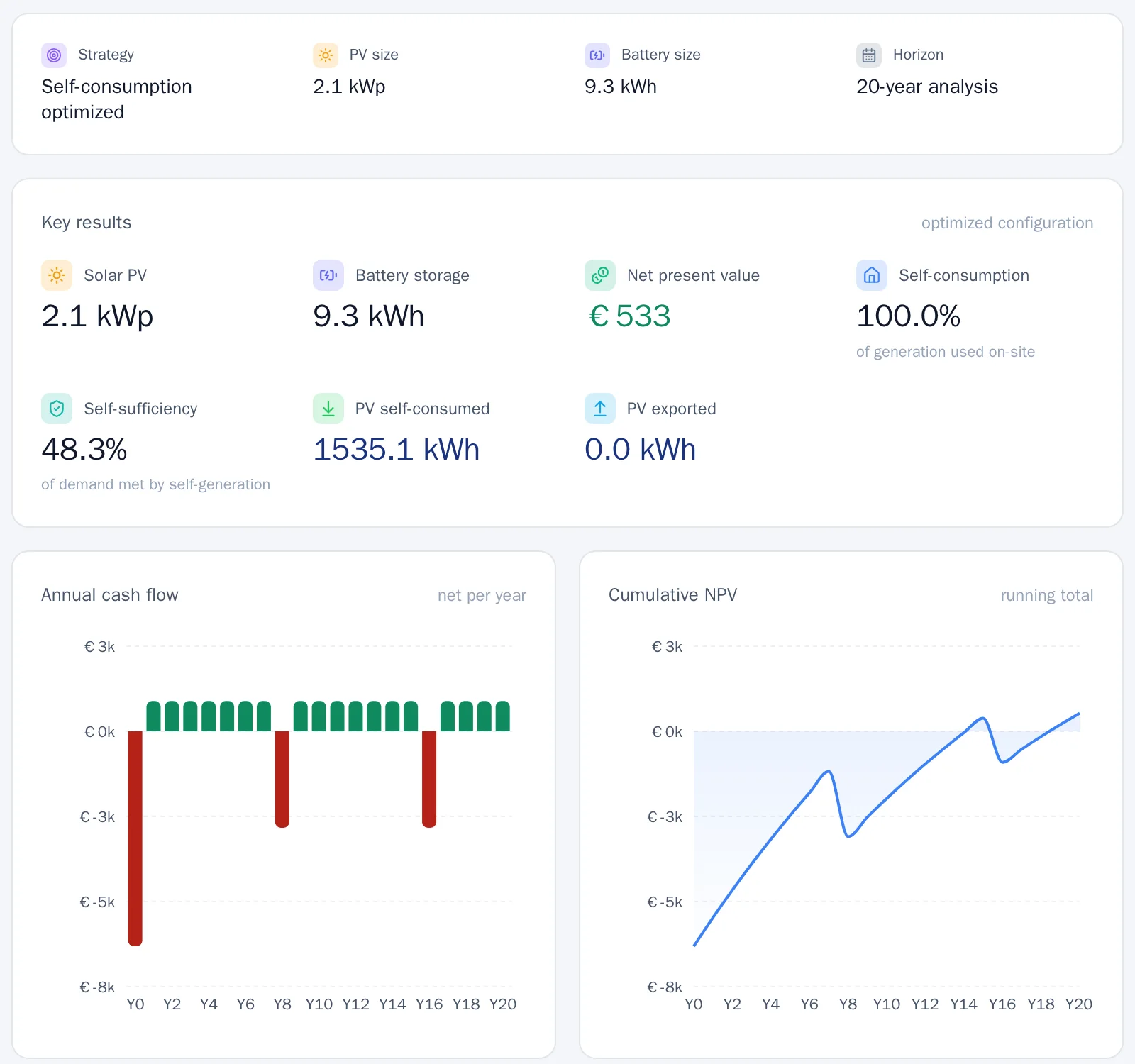Screen dimensions: 1135x1064
Task: Click the Y20 axis label in Cumulative NPV chart
Action: pos(1079,1004)
